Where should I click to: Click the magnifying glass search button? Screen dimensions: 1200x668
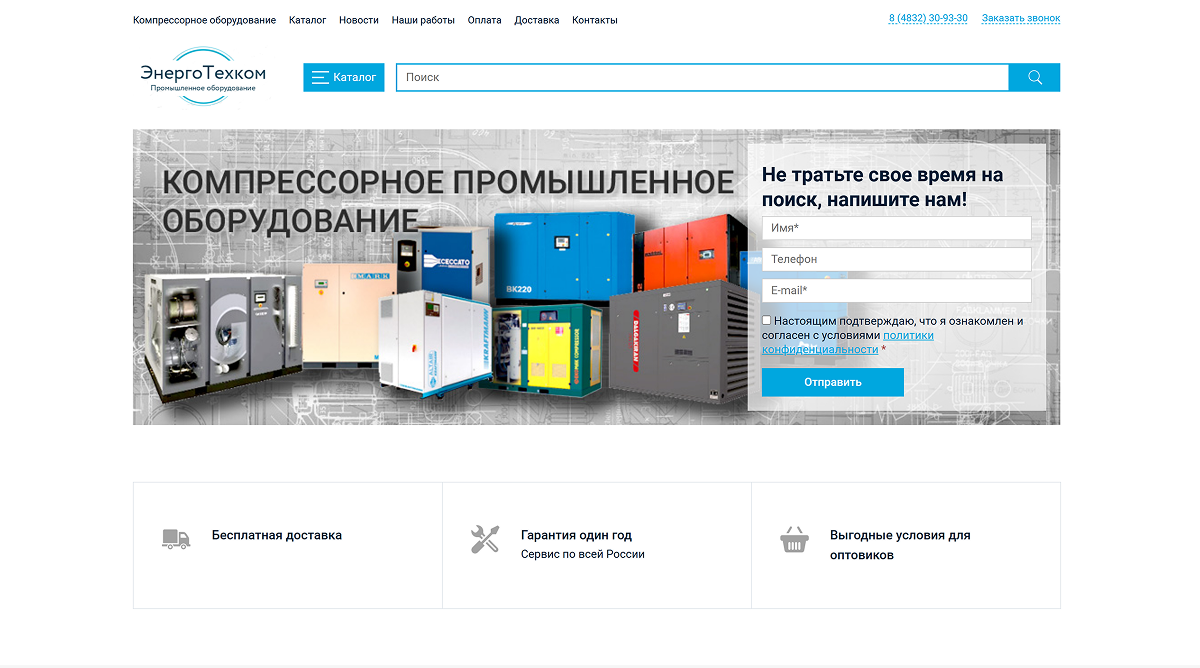coord(1034,78)
